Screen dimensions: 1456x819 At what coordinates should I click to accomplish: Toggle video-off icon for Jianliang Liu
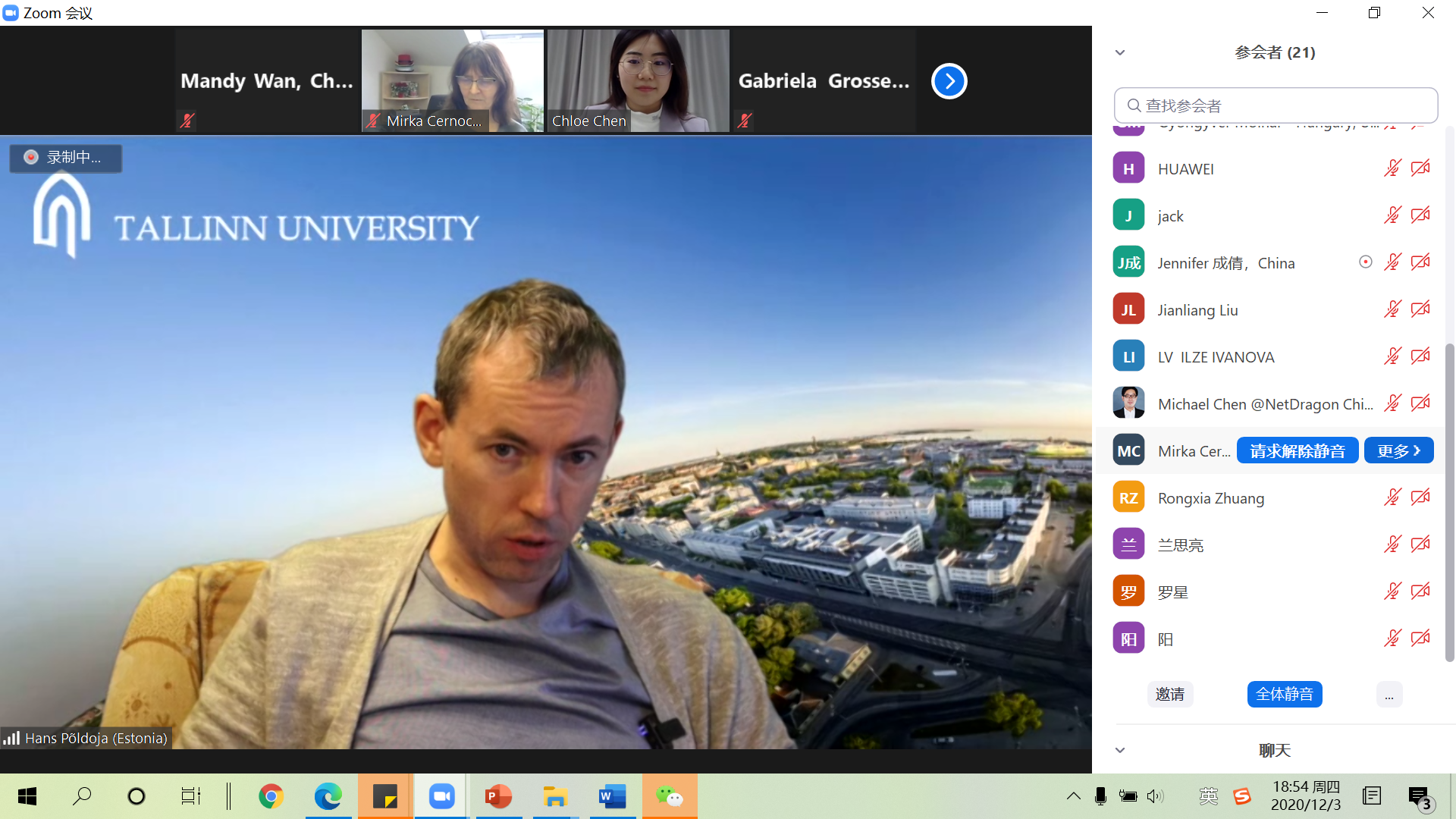tap(1420, 309)
